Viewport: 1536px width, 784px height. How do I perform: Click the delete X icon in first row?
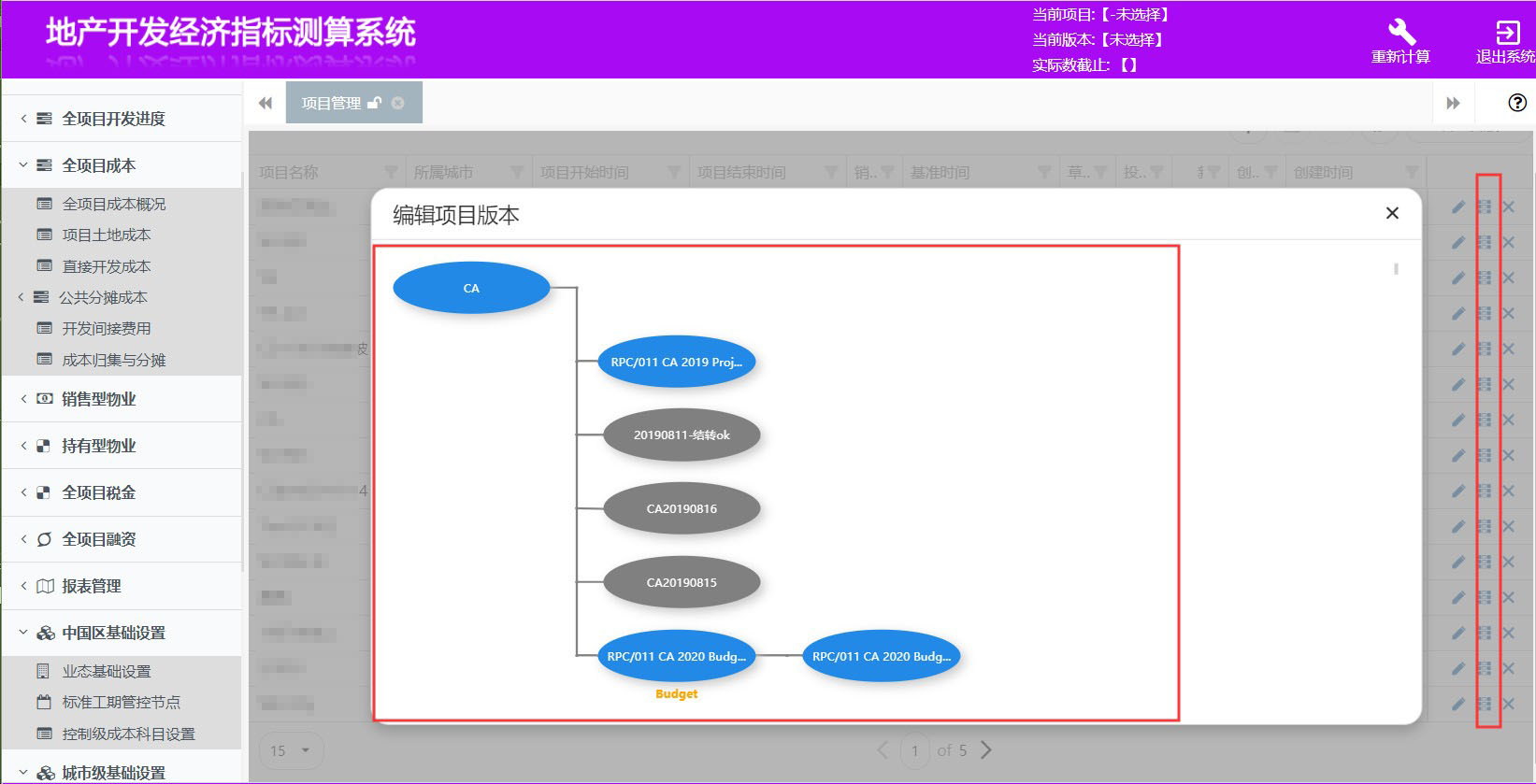(x=1509, y=207)
